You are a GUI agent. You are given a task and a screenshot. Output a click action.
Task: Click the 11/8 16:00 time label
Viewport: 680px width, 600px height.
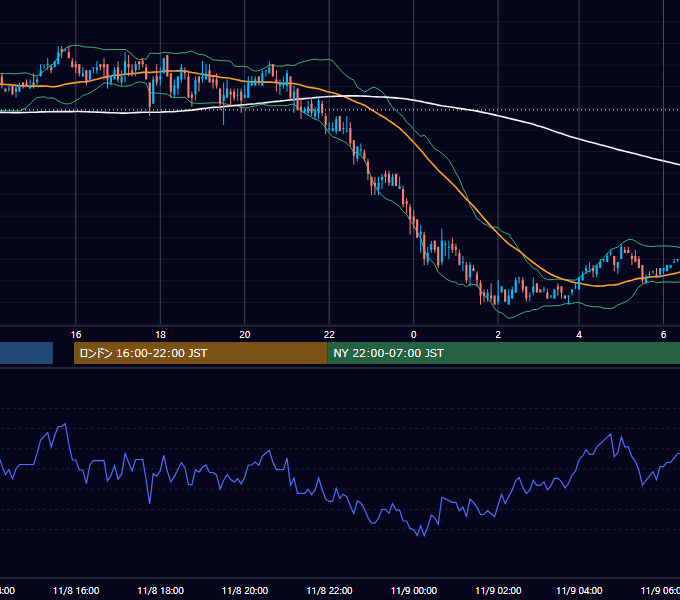(x=76, y=590)
